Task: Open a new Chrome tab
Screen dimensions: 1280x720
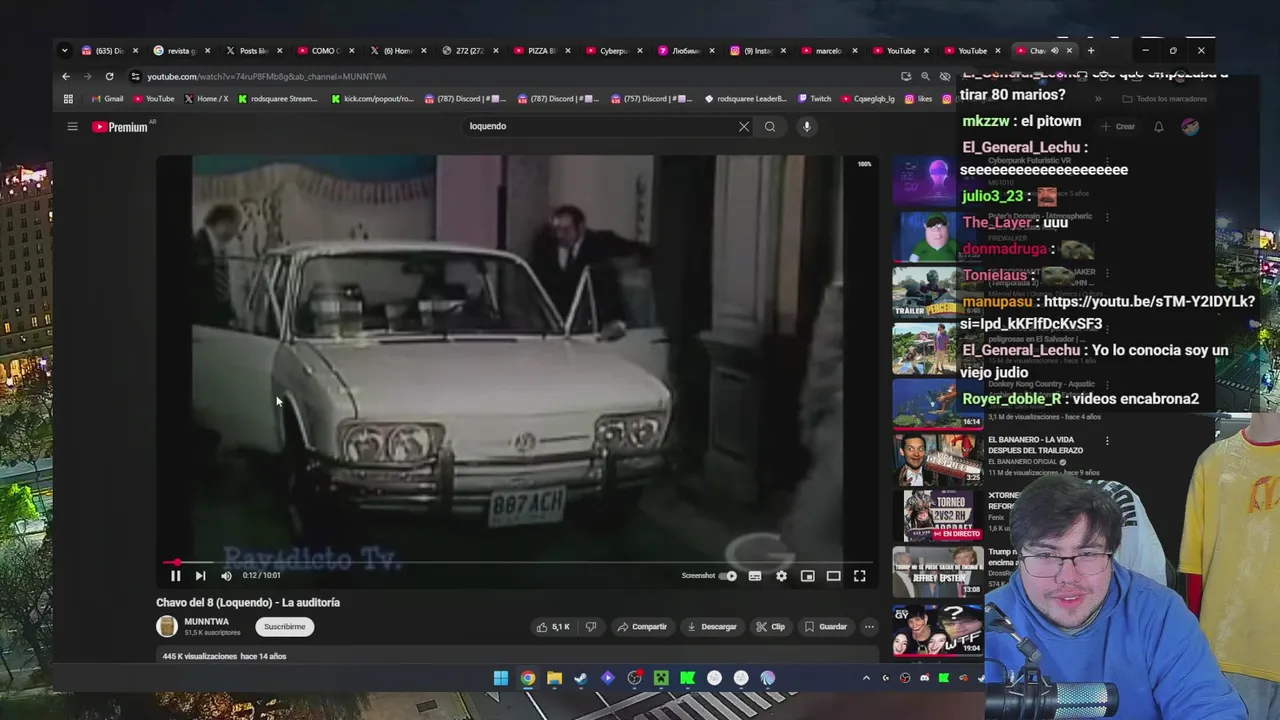Action: (1091, 50)
